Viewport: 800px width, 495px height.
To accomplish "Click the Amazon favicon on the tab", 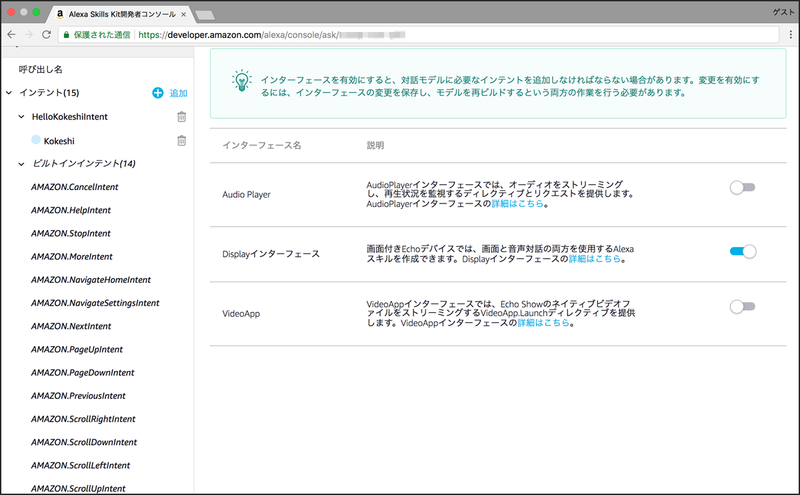I will point(60,14).
